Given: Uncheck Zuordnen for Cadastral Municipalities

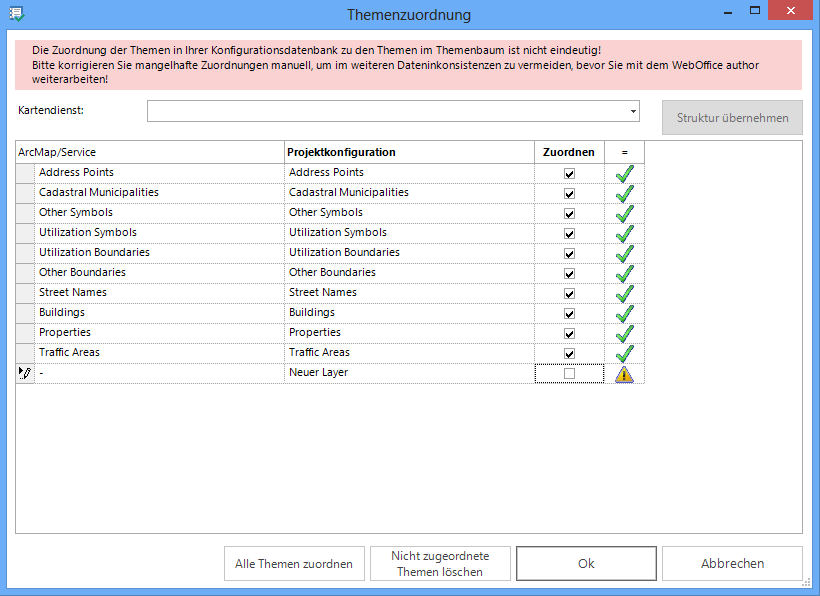Looking at the screenshot, I should [570, 193].
